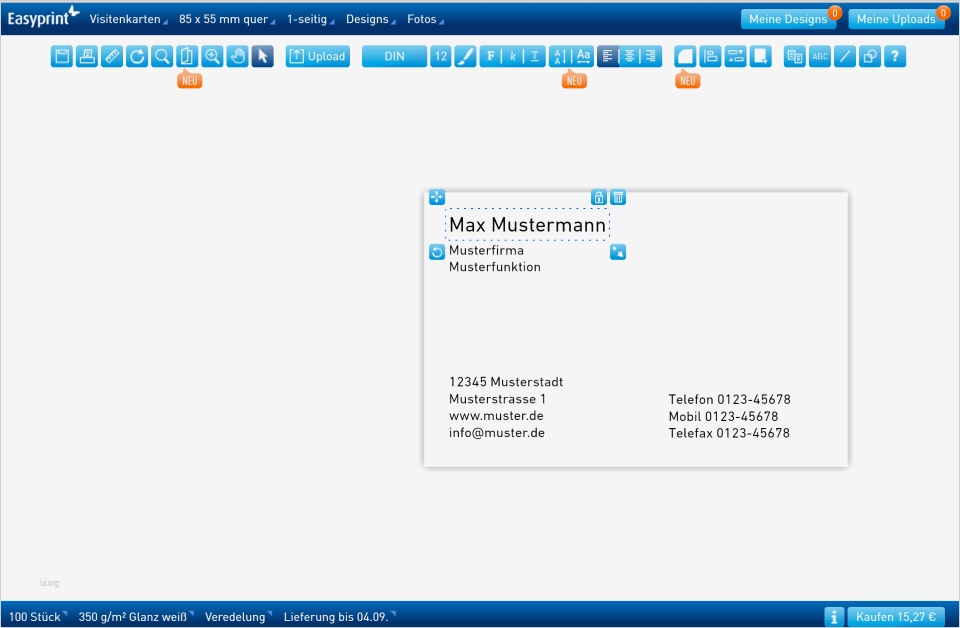Click the duplicate pages icon
Screen dimensions: 960x628
[795, 56]
